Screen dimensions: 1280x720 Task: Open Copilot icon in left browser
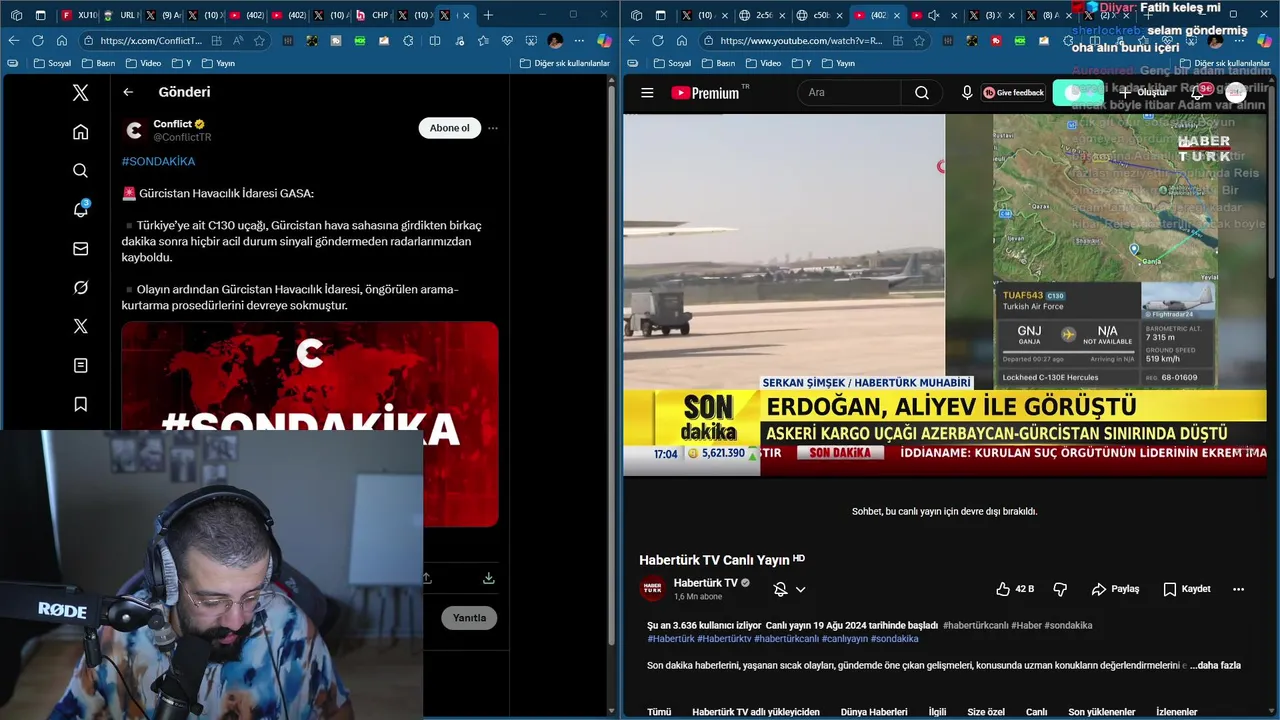(x=604, y=41)
